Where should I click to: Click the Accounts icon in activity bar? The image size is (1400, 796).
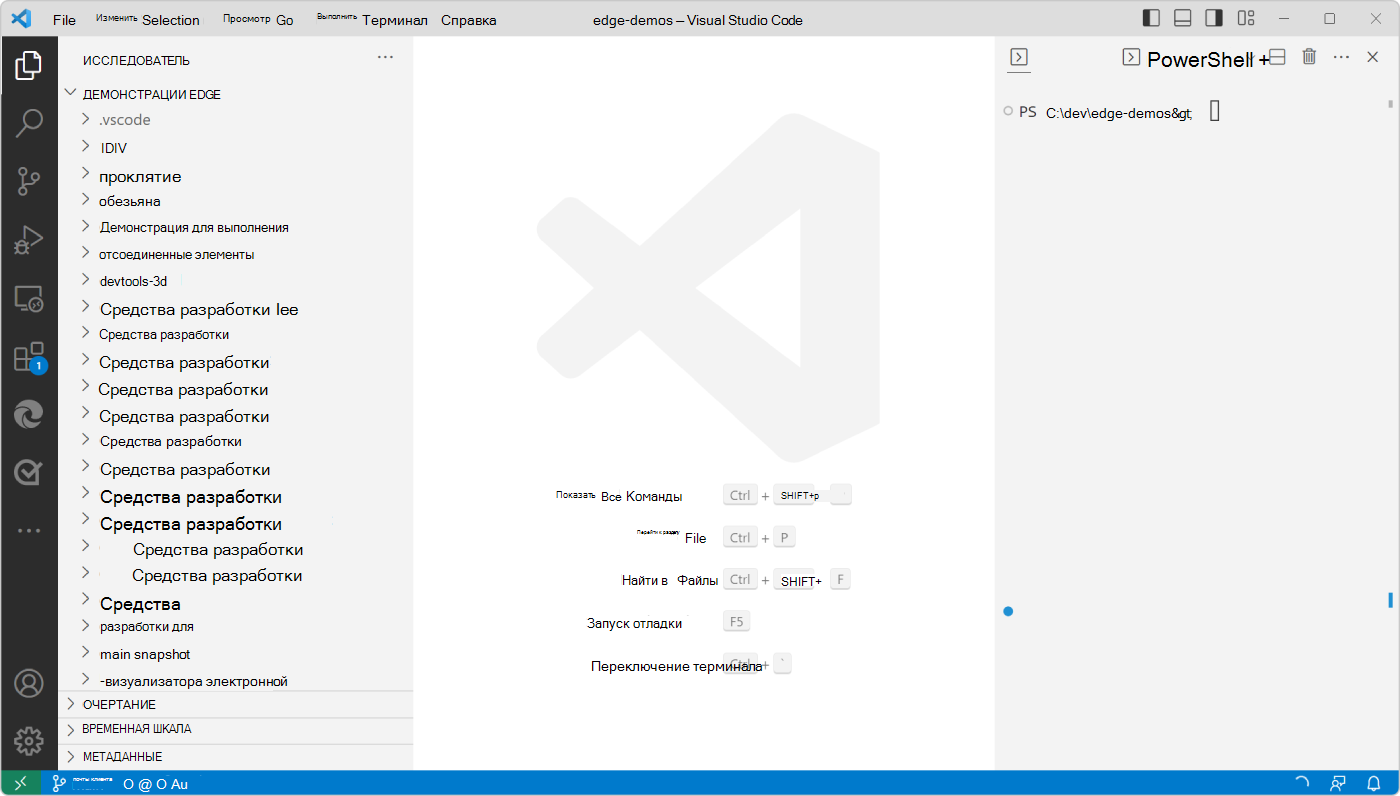coord(28,683)
